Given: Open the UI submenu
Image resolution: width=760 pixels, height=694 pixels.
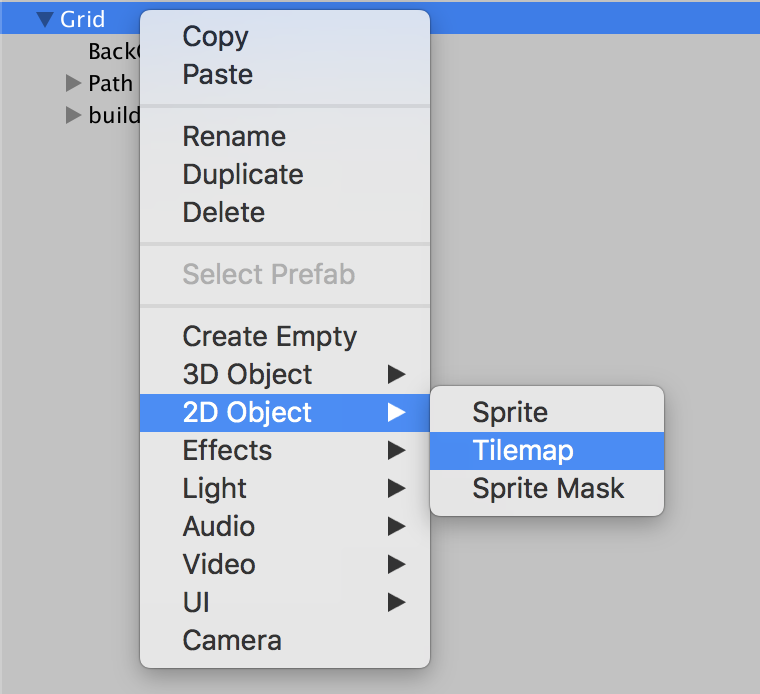Looking at the screenshot, I should pos(285,602).
